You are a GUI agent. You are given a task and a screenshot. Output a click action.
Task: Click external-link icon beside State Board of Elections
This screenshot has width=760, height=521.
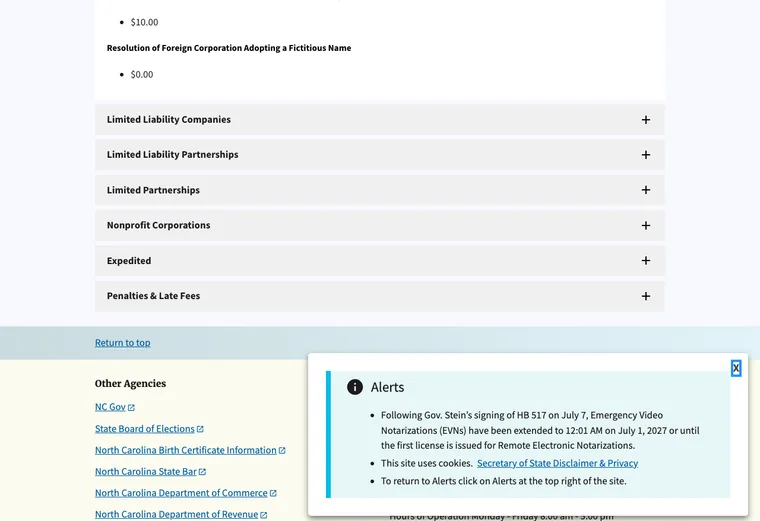[200, 429]
